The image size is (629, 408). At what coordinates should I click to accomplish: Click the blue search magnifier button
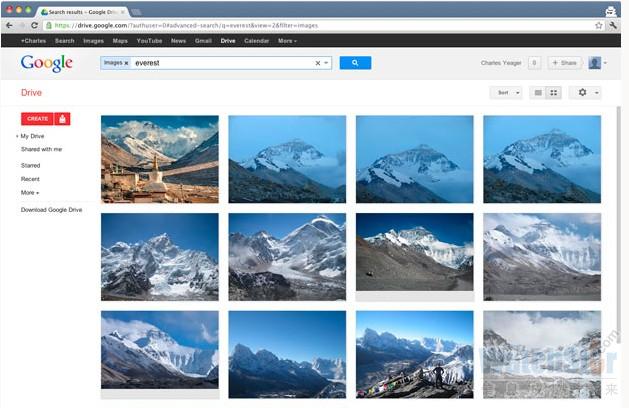pos(355,63)
